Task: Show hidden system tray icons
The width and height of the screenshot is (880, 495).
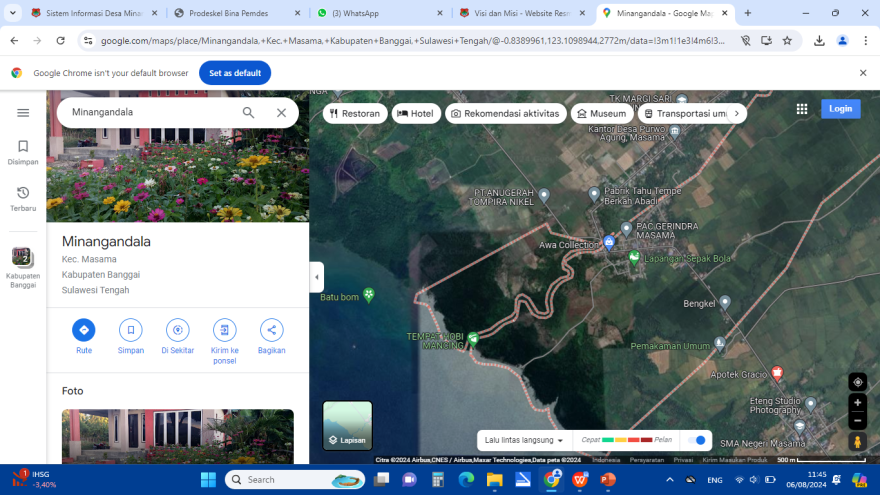Action: click(670, 480)
